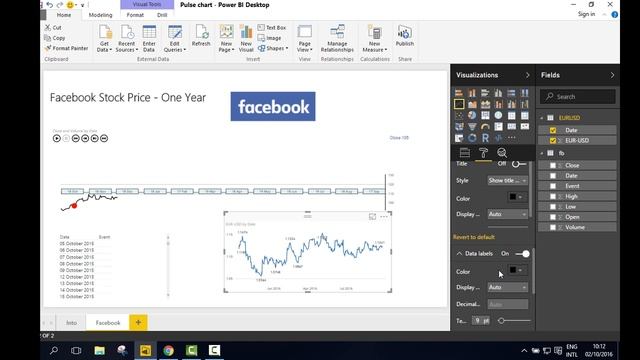Image resolution: width=640 pixels, height=360 pixels.
Task: Insert a Text Box from ribbon
Action: (272, 28)
